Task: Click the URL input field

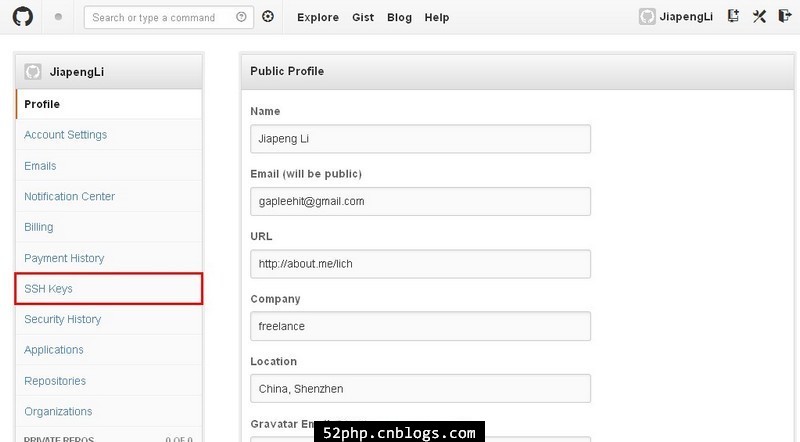Action: click(x=420, y=264)
